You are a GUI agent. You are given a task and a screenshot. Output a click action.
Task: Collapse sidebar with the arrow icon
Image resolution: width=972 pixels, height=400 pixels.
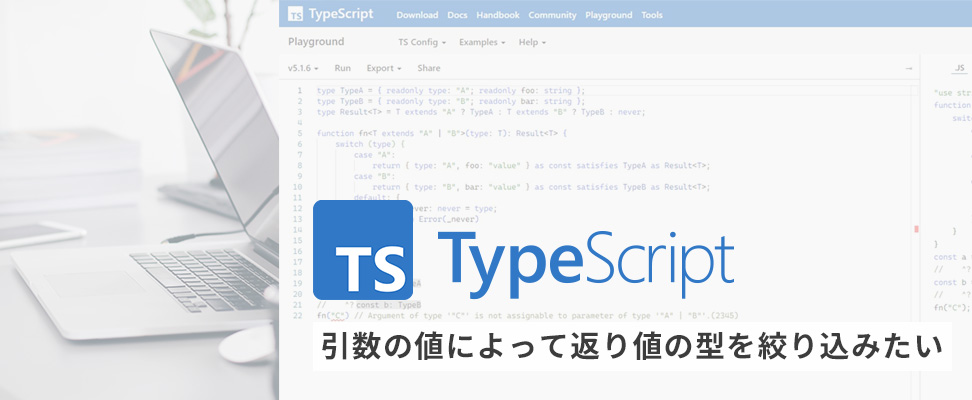[x=909, y=68]
